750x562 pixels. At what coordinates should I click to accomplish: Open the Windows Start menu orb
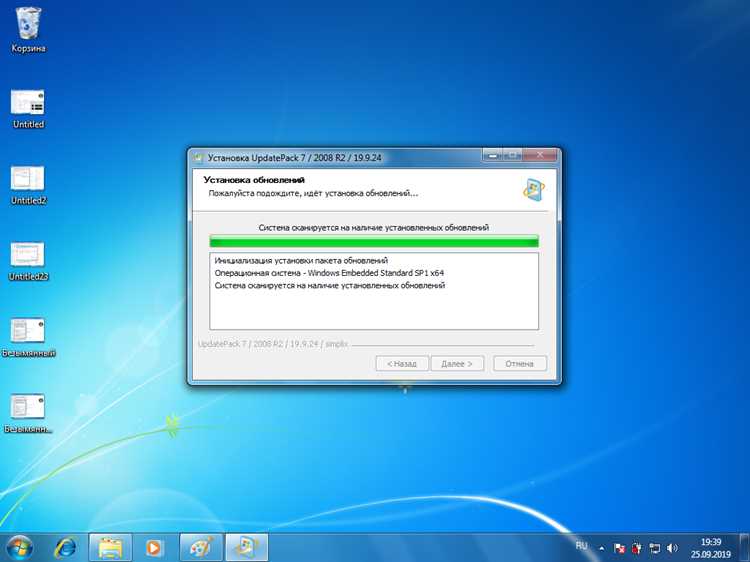click(x=20, y=548)
